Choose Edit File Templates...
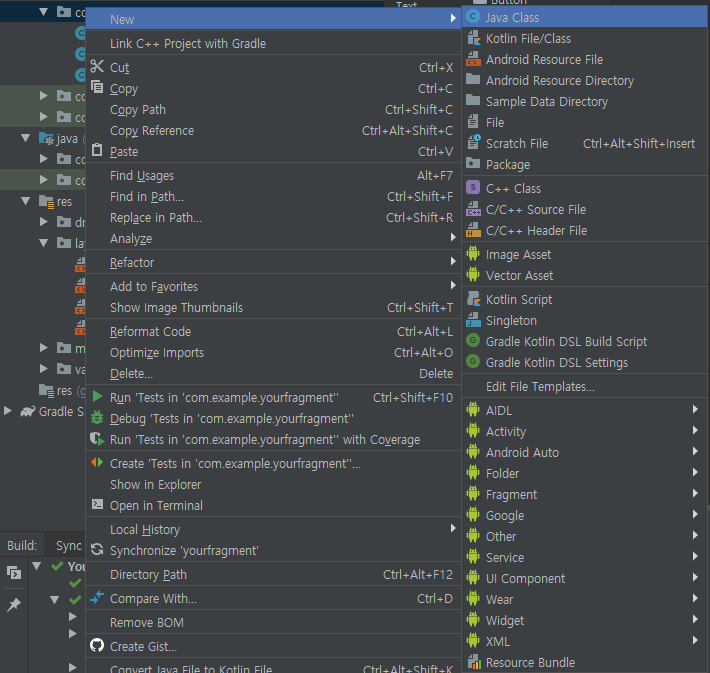 [585, 386]
